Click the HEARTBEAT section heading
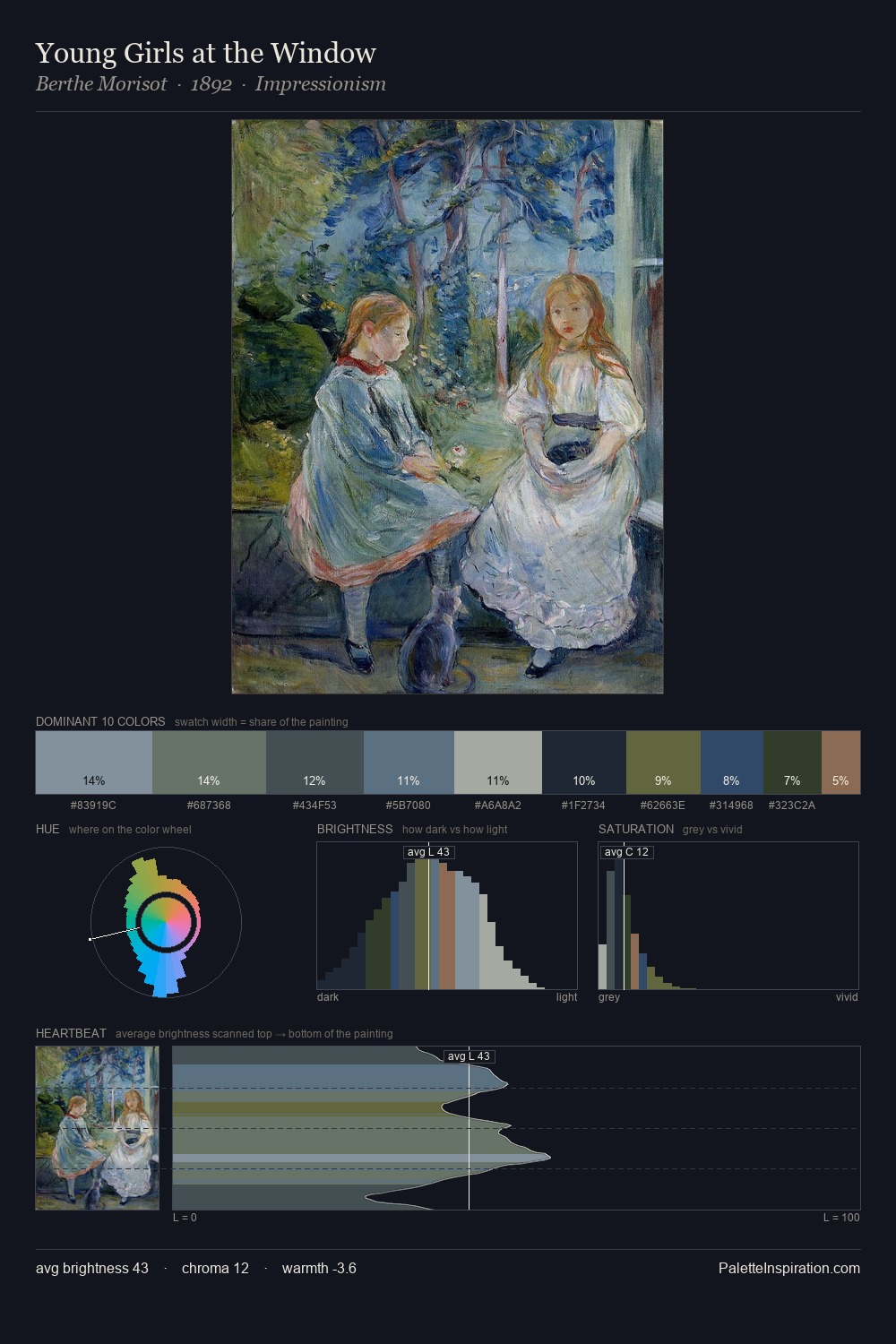 tap(71, 1033)
